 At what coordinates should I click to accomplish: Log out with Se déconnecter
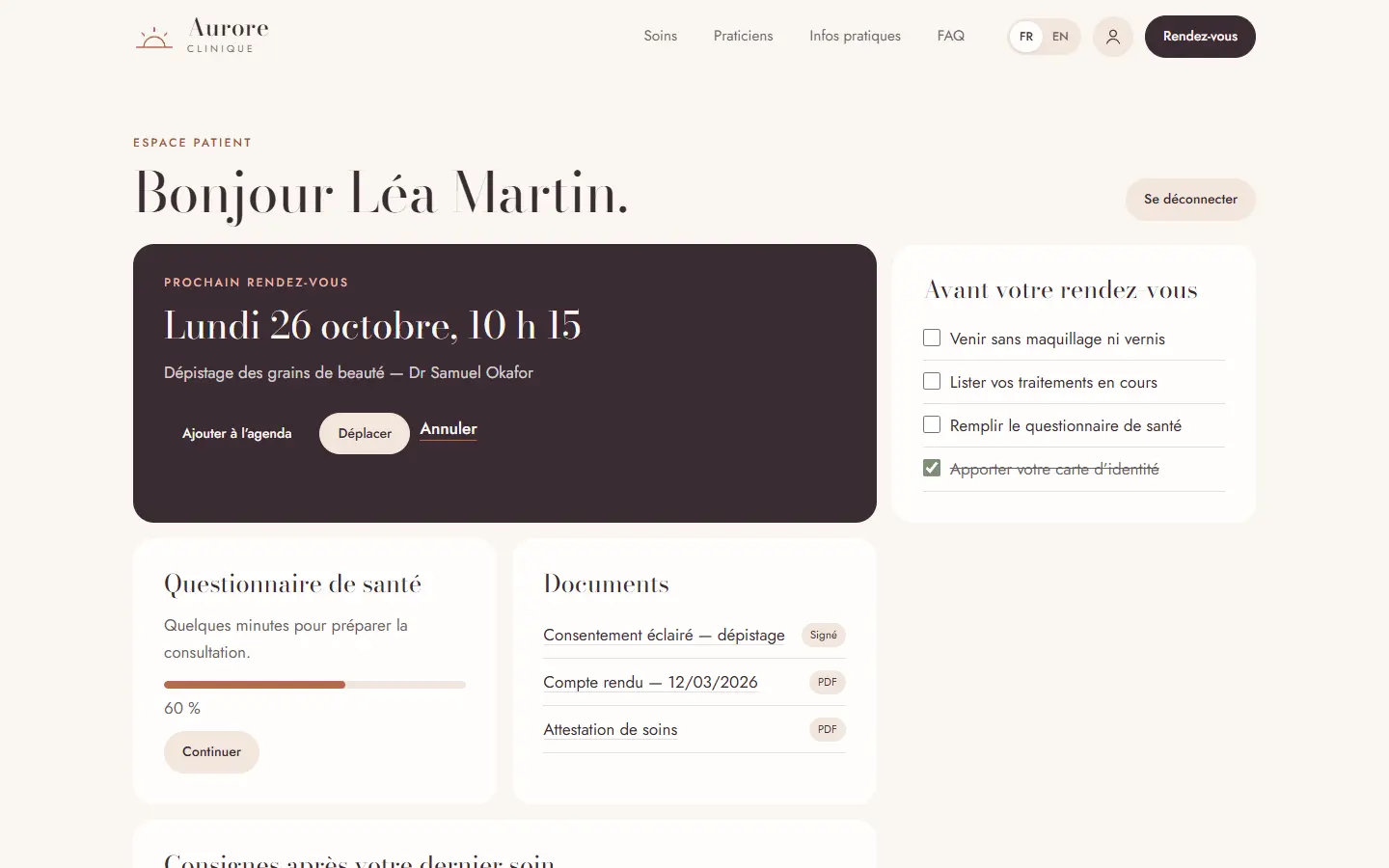(x=1190, y=200)
